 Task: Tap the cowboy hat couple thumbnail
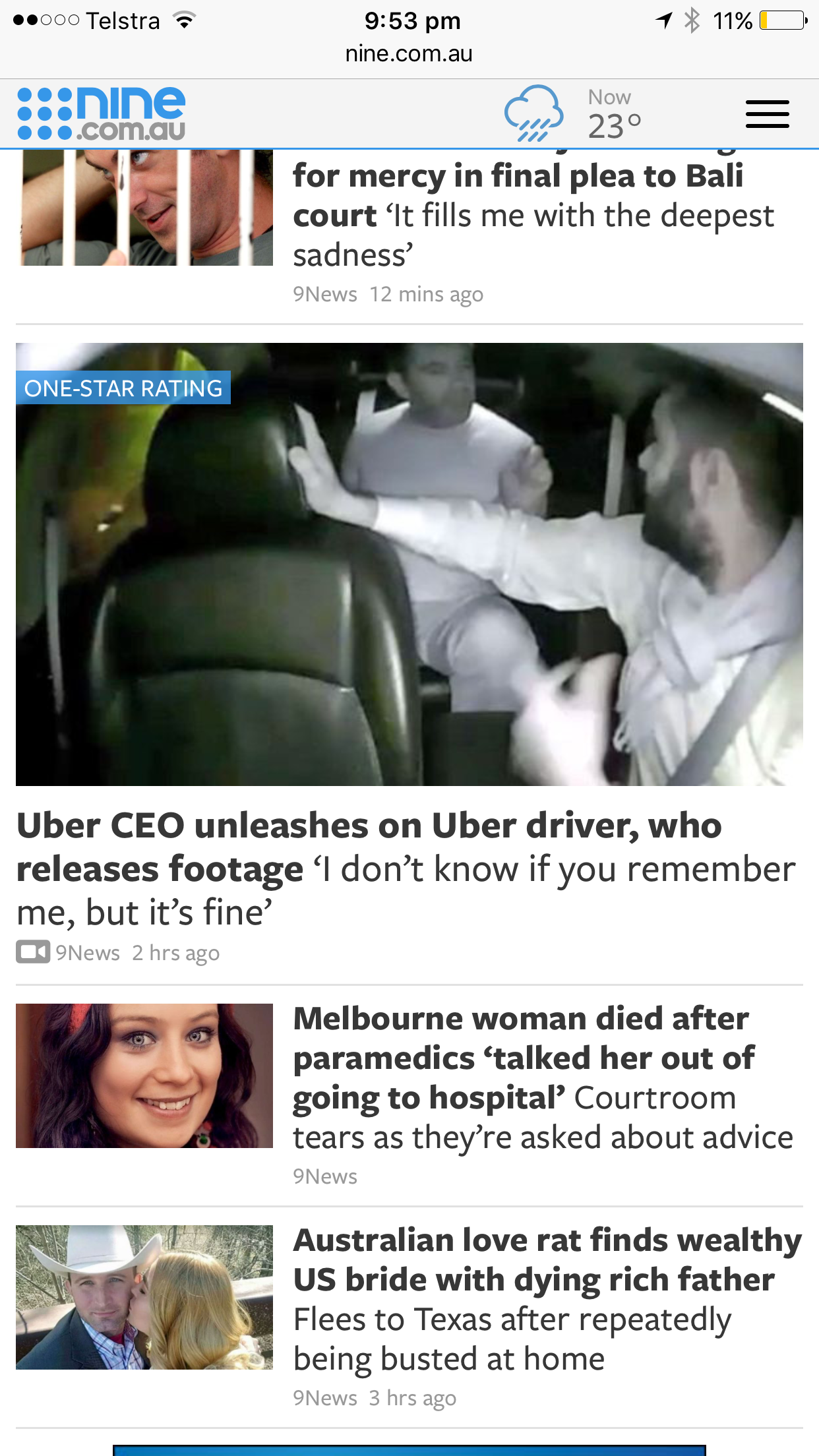tap(144, 1297)
